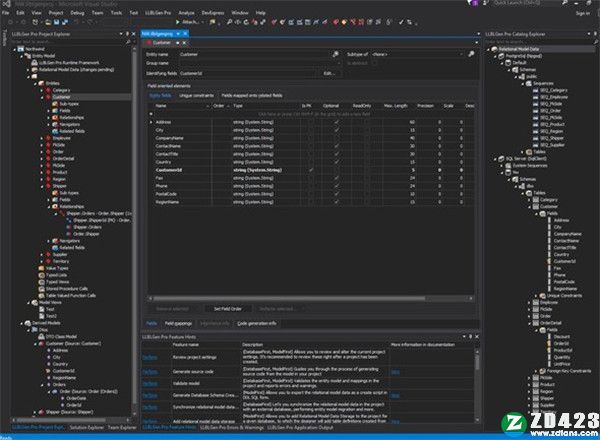The height and width of the screenshot is (440, 600).
Task: Open the Tools menu
Action: click(x=116, y=13)
